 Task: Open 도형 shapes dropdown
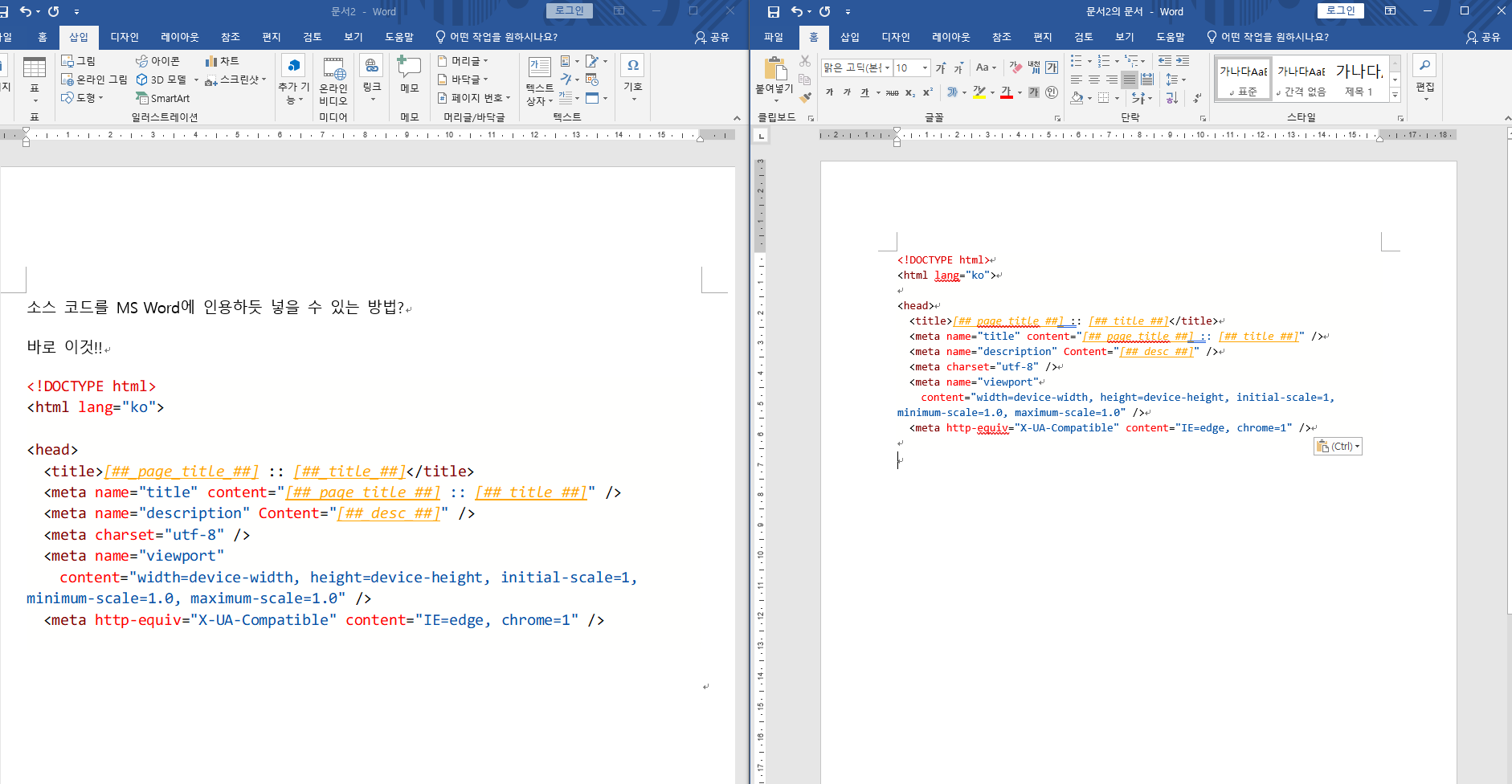83,98
